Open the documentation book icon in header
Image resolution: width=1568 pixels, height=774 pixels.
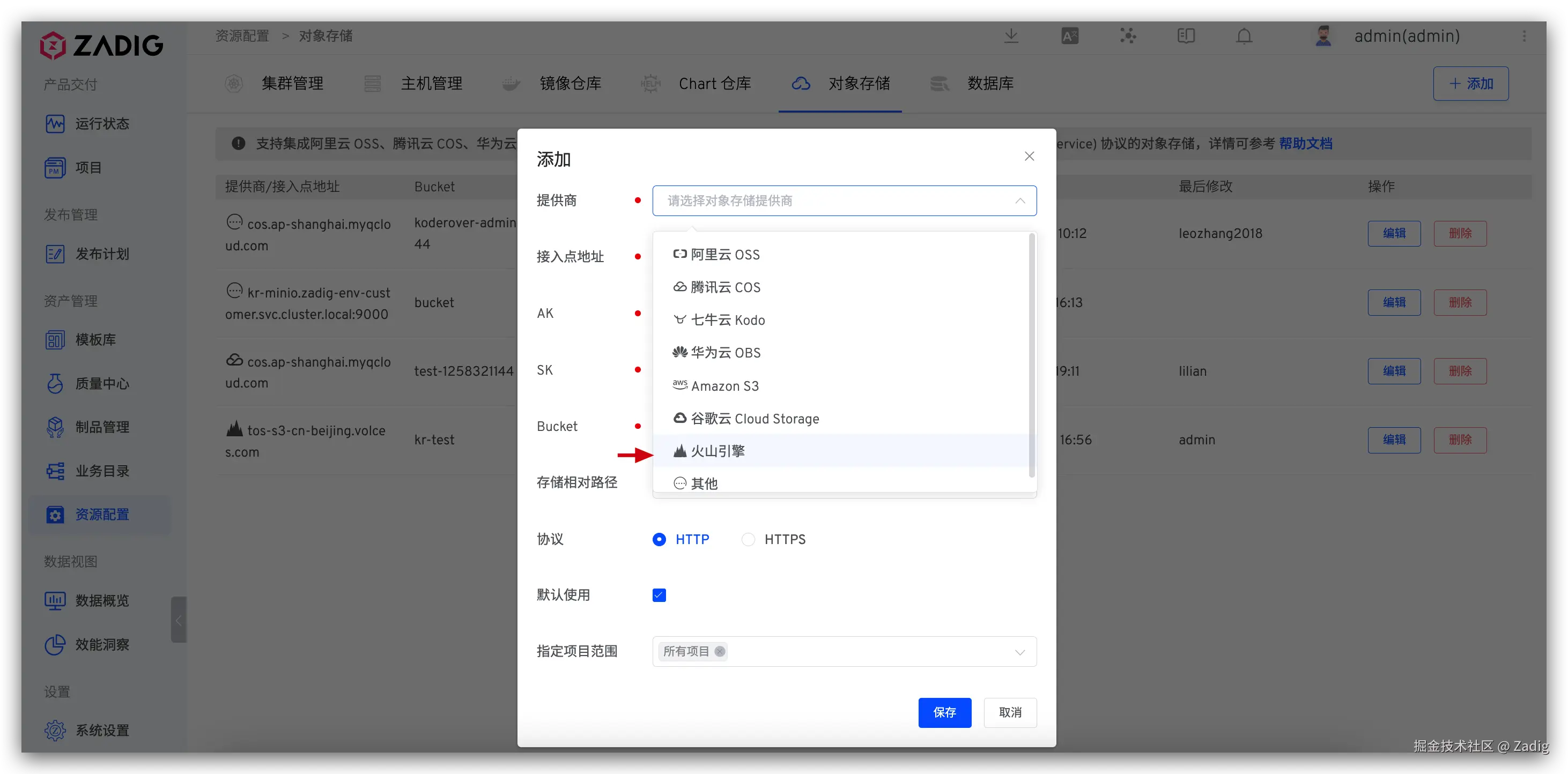point(1186,36)
